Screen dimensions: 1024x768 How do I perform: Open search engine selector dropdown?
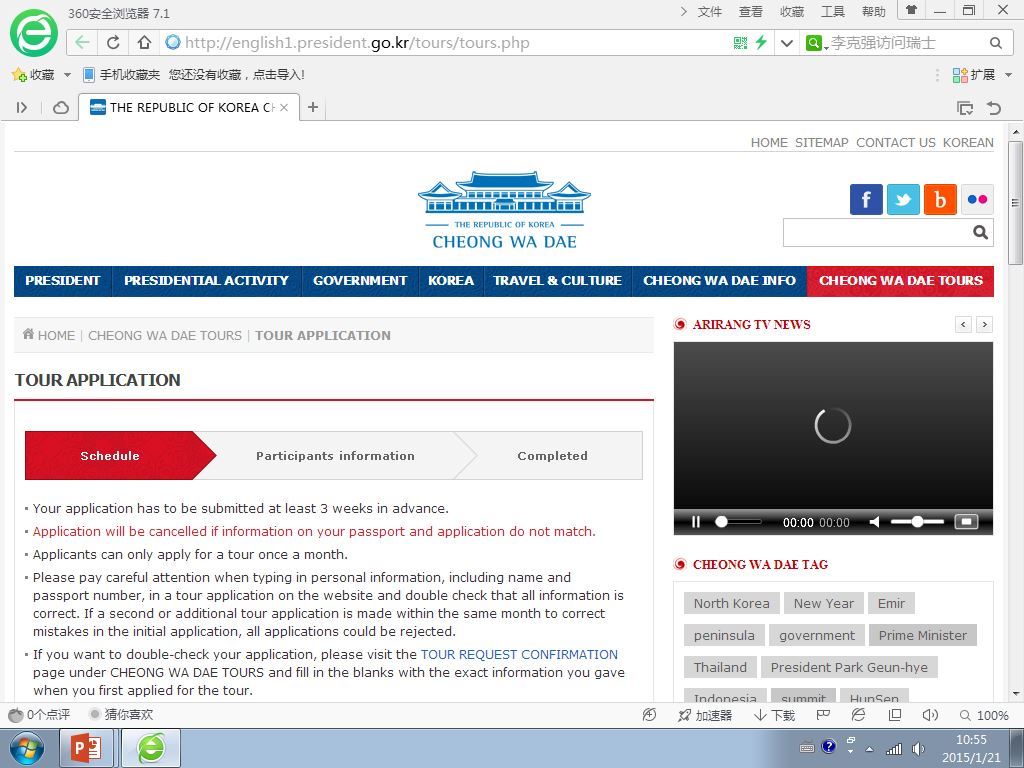point(816,43)
